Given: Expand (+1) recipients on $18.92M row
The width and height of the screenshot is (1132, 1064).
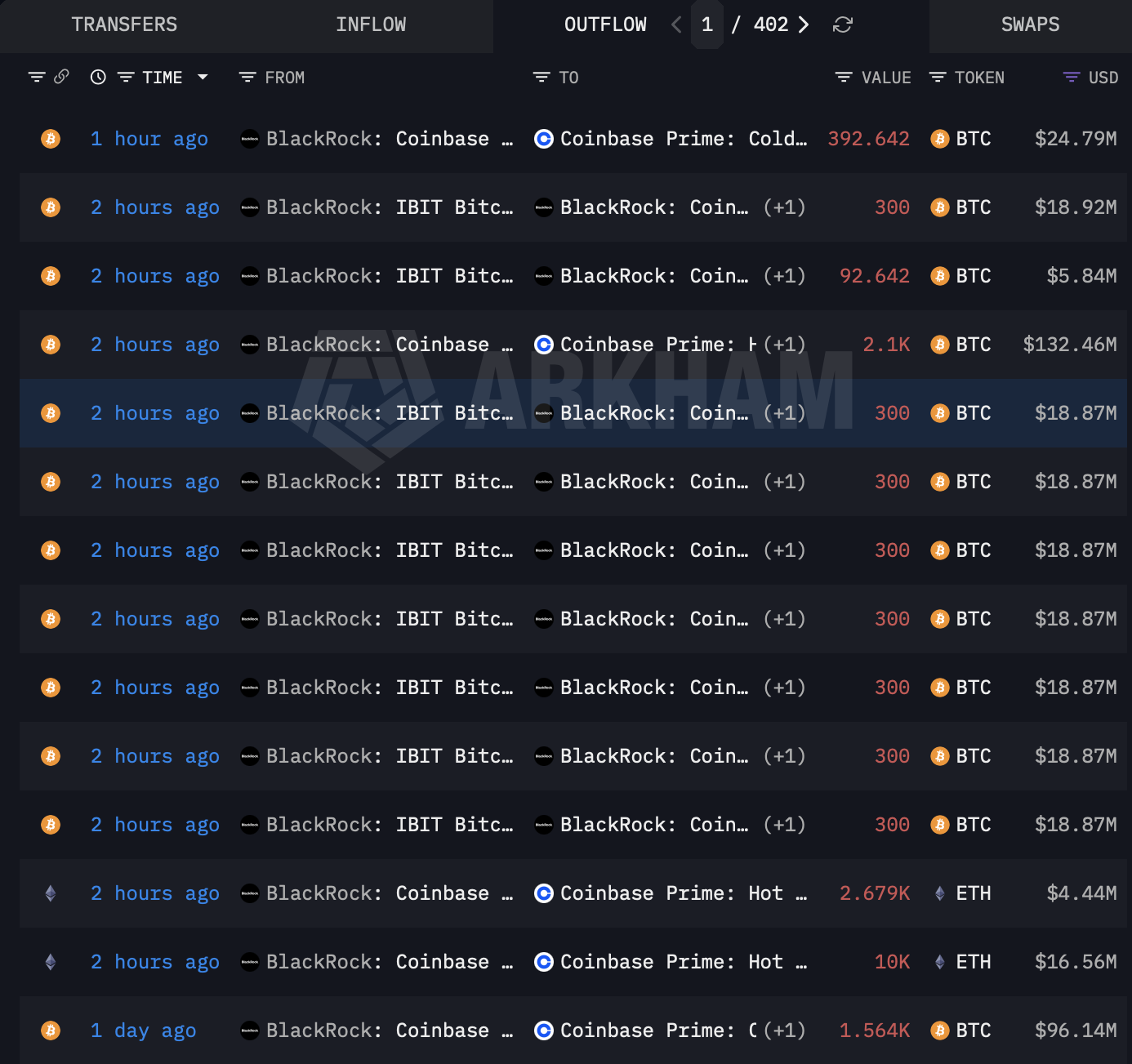Looking at the screenshot, I should coord(785,207).
